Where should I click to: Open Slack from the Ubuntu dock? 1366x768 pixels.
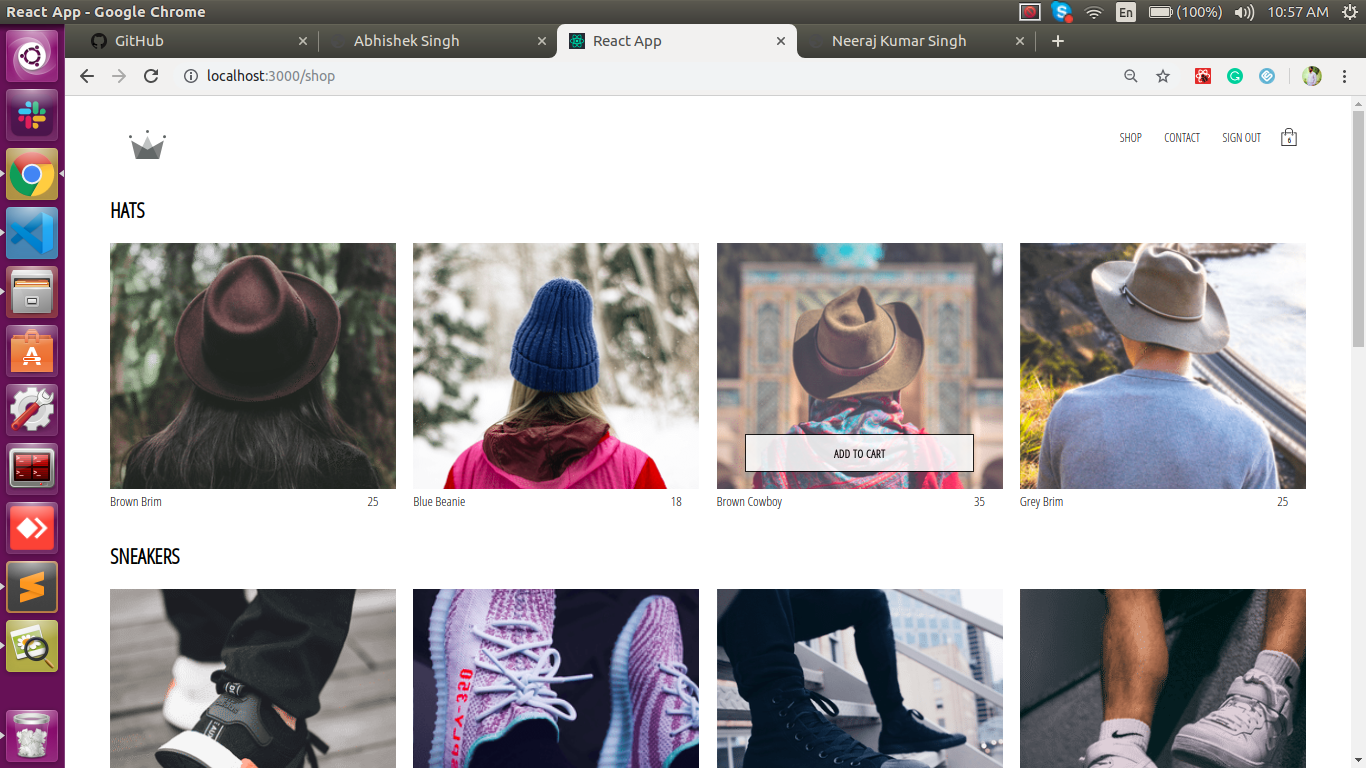(33, 115)
